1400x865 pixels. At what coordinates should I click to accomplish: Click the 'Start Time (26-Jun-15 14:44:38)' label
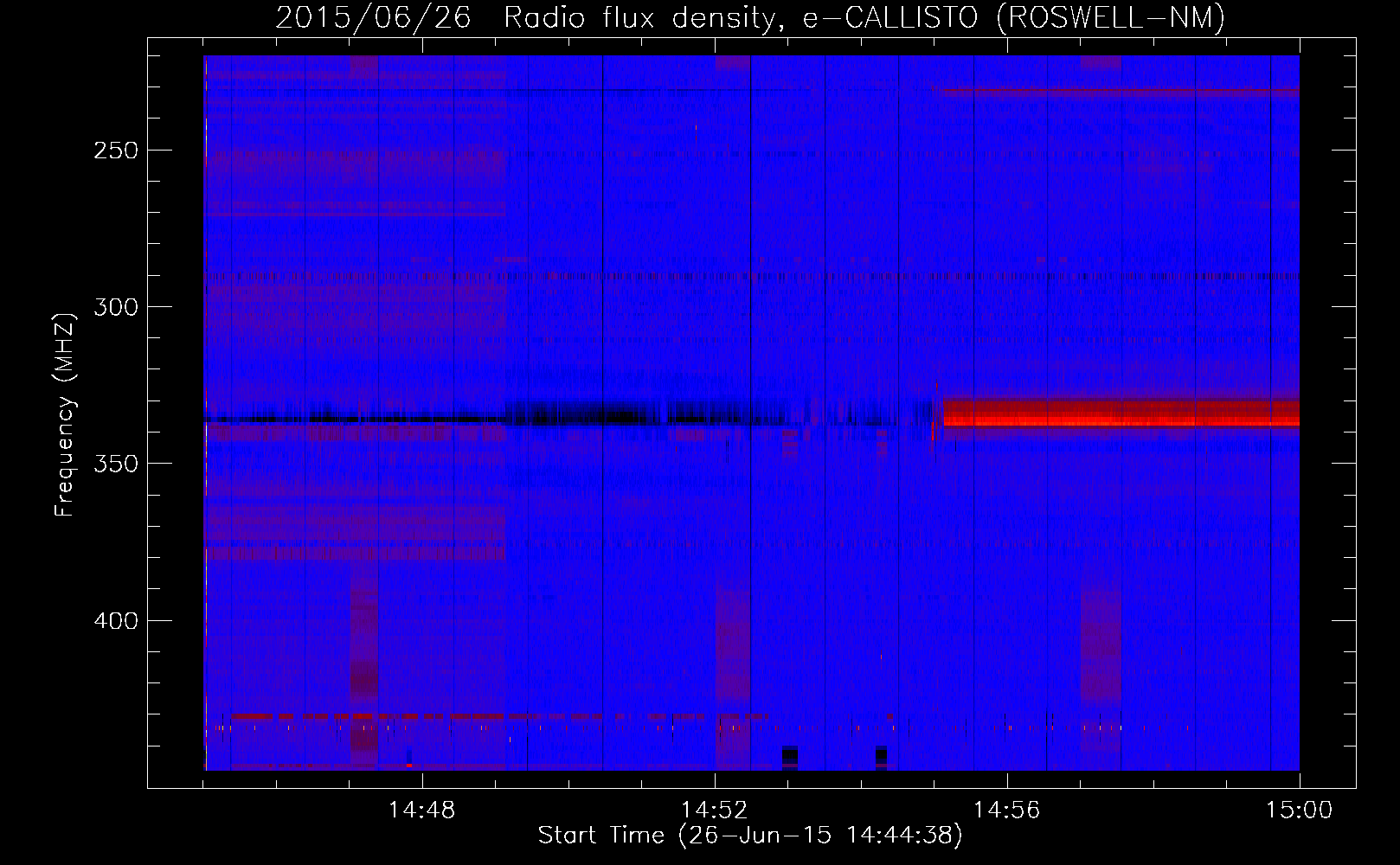pos(750,836)
